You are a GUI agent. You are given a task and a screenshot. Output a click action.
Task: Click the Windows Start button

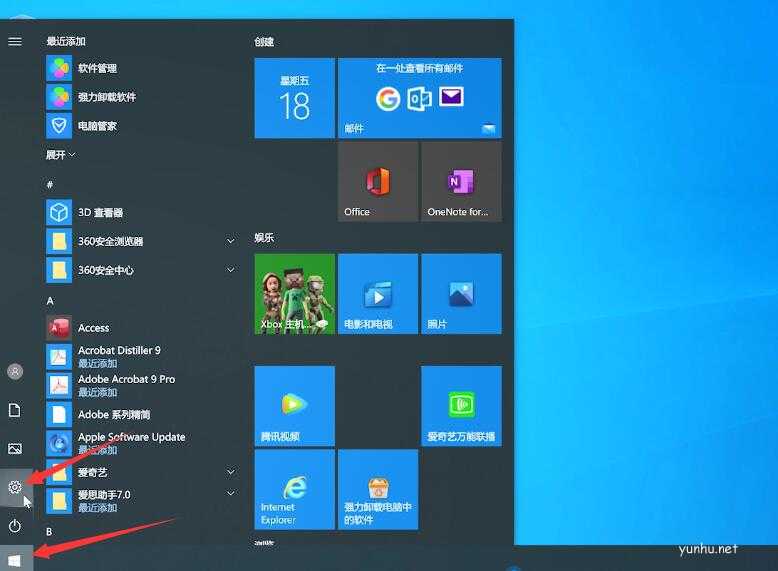(x=15, y=560)
